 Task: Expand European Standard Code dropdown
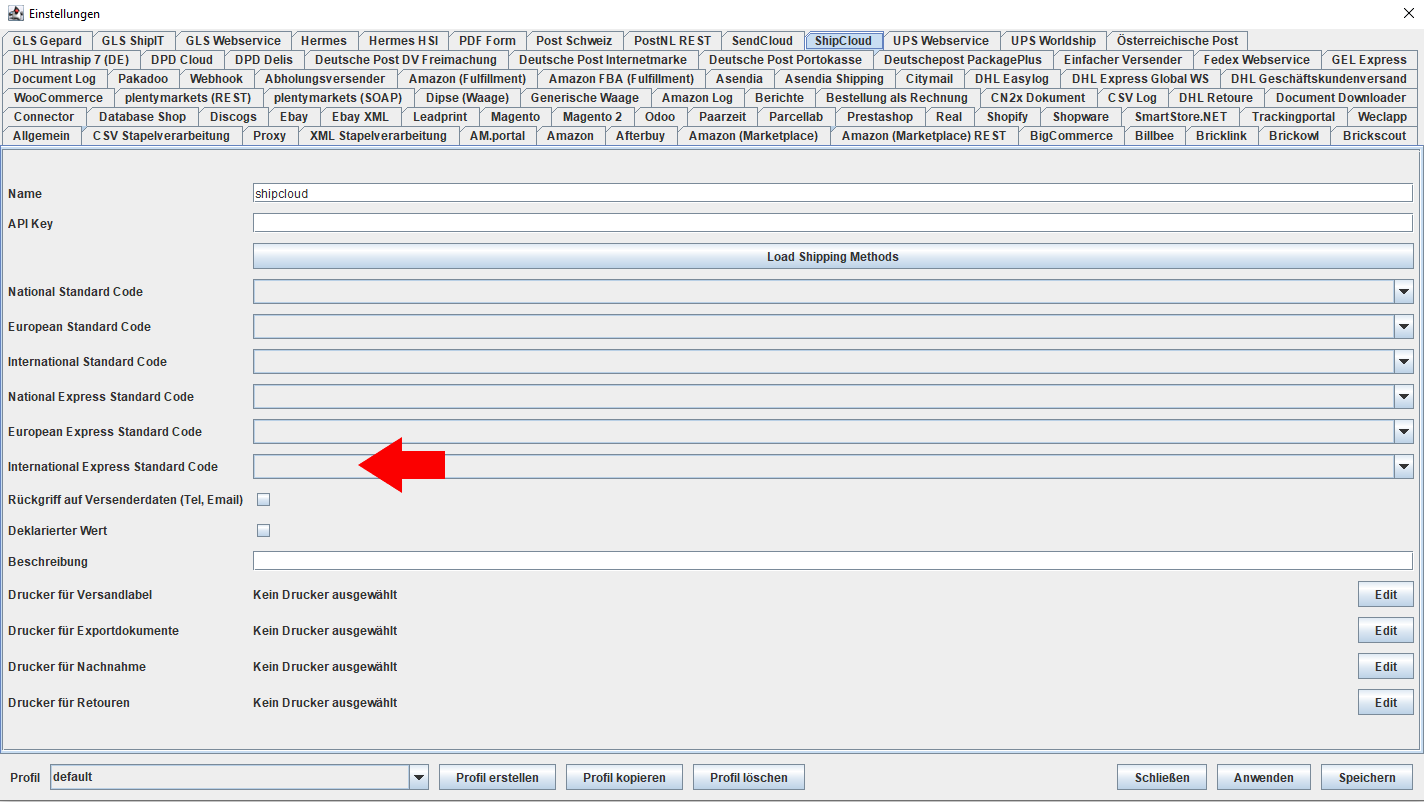coord(1403,327)
